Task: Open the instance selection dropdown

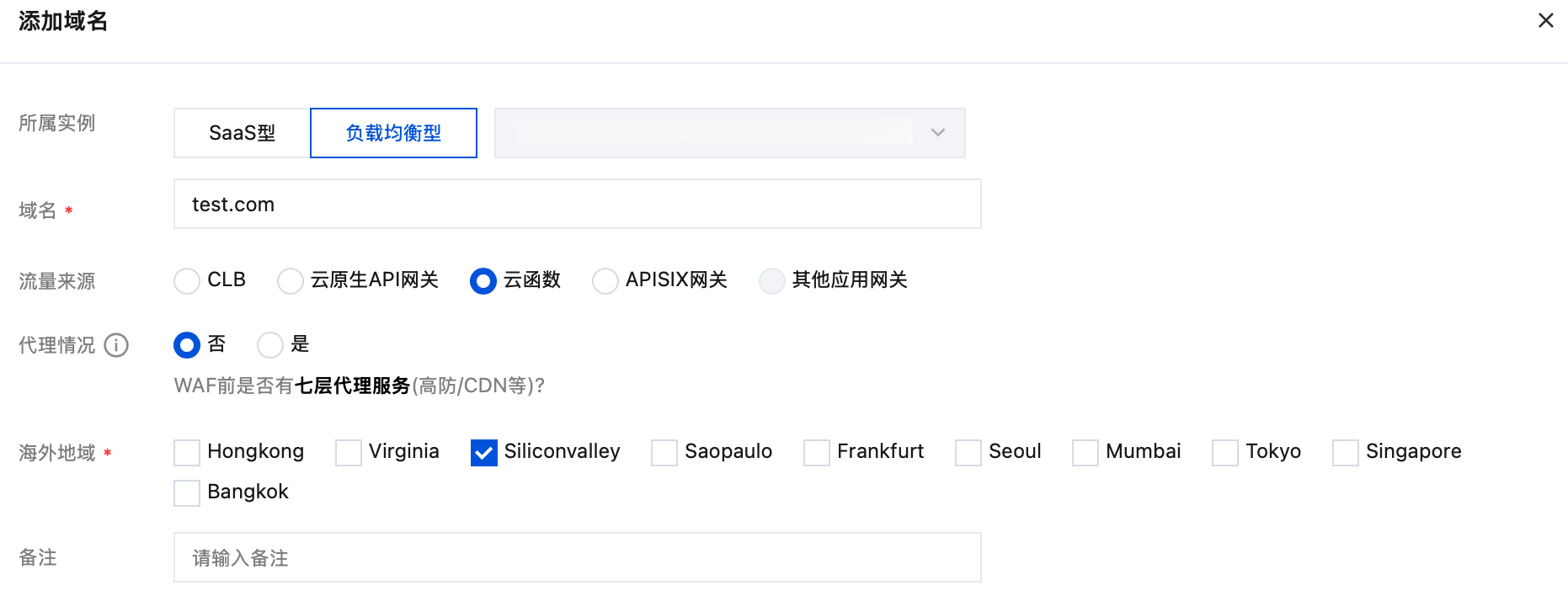Action: [x=729, y=133]
